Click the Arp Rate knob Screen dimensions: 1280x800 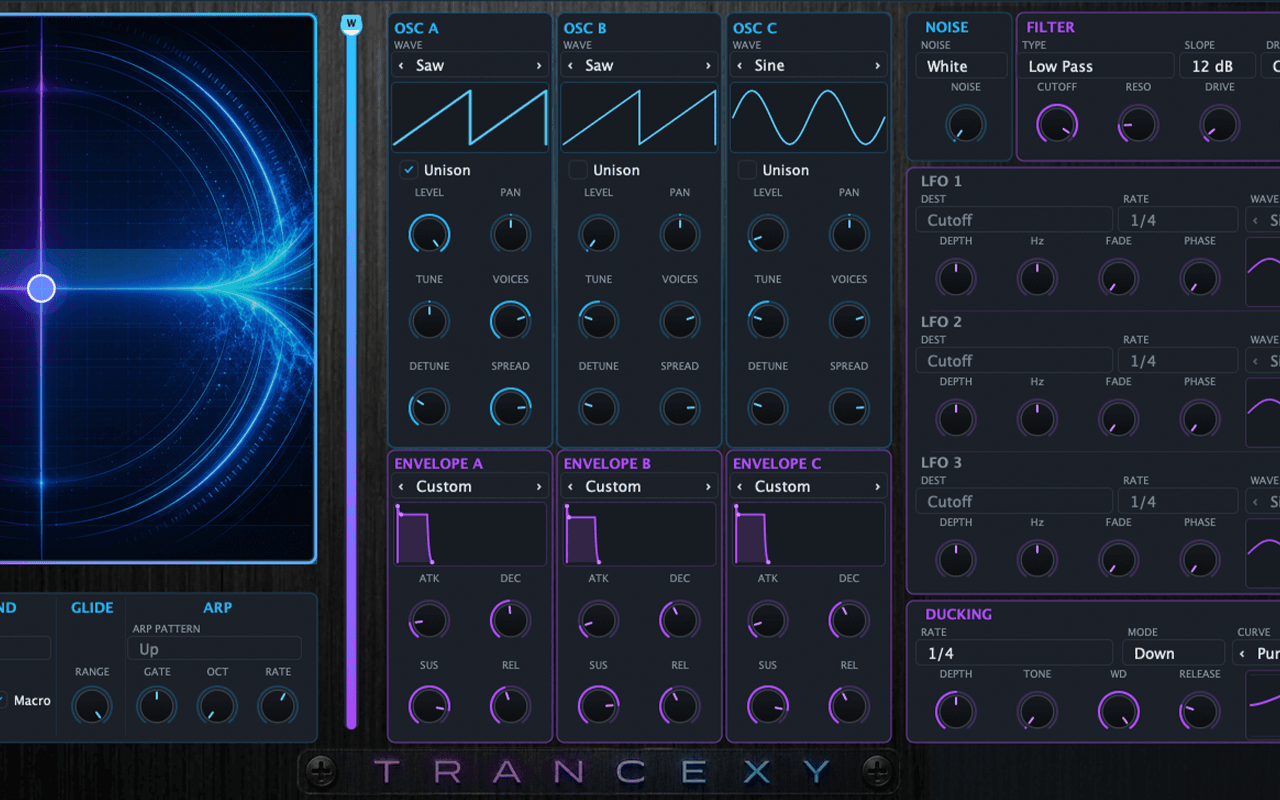pyautogui.click(x=278, y=706)
